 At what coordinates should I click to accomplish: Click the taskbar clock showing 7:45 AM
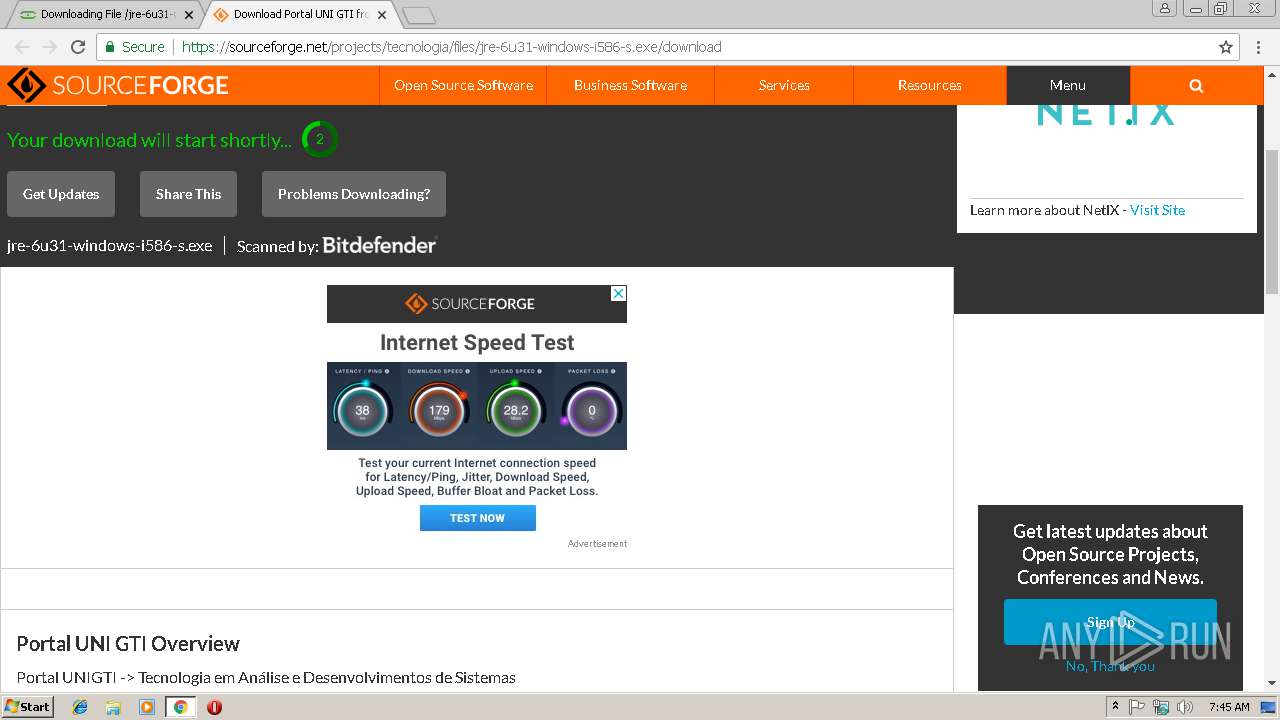coord(1229,707)
